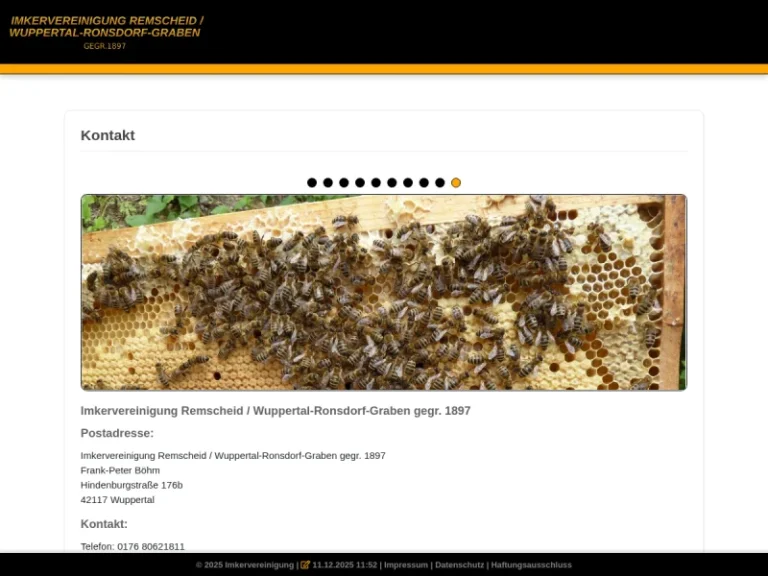Click the © 2025 Imkervereinigung footer text
The image size is (768, 576).
point(245,565)
